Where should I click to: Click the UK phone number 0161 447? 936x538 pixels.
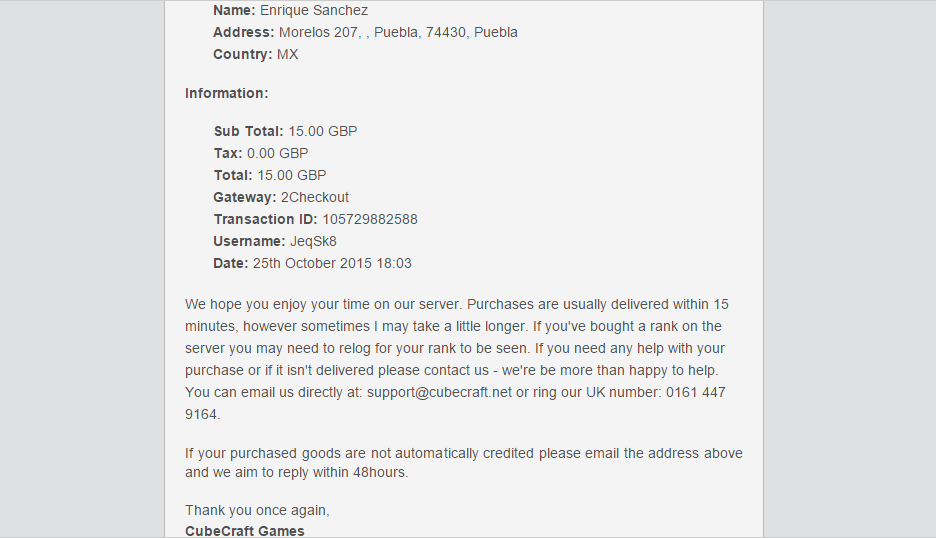click(x=695, y=392)
